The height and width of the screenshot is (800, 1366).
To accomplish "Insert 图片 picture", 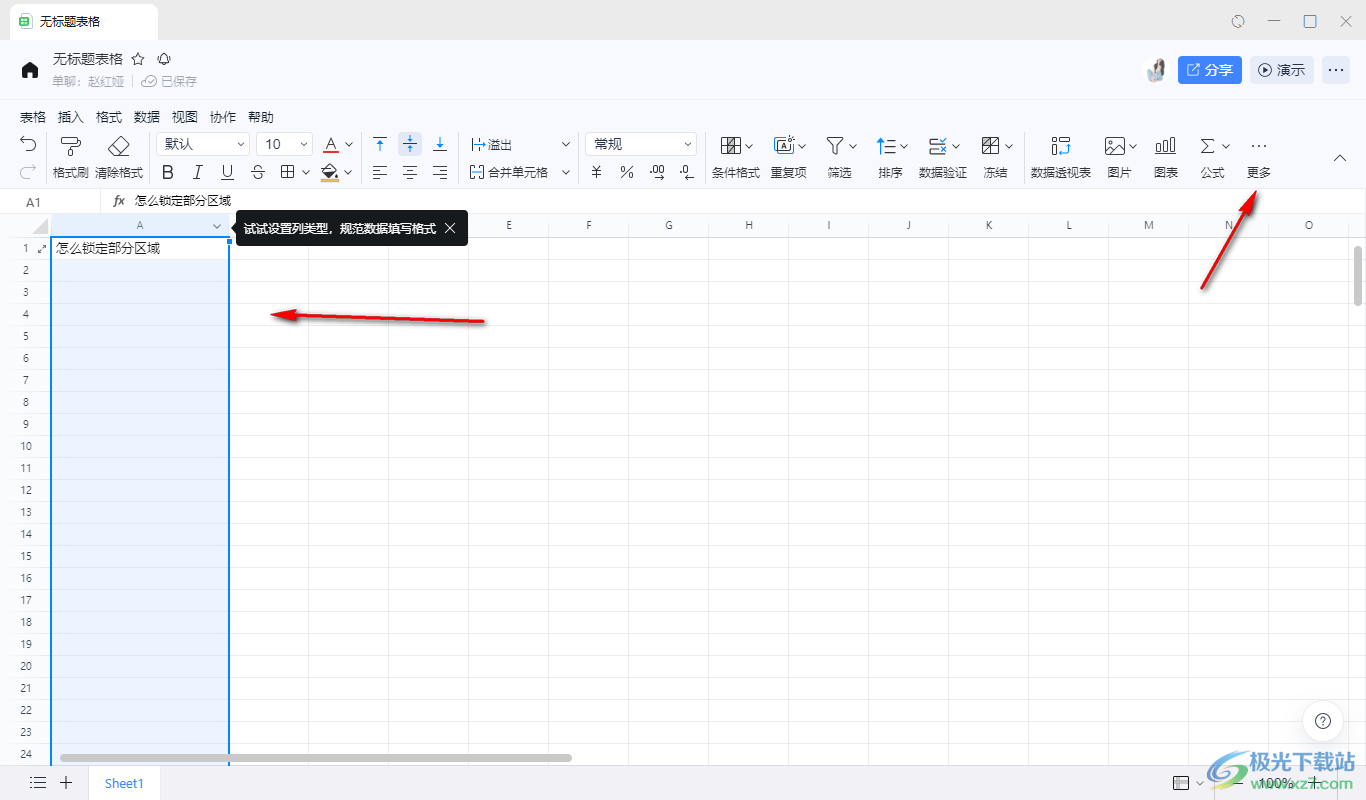I will [x=1120, y=157].
